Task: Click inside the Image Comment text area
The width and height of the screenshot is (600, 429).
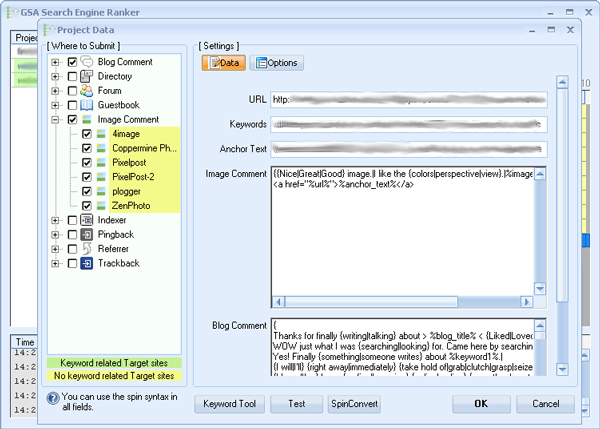Action: click(403, 231)
